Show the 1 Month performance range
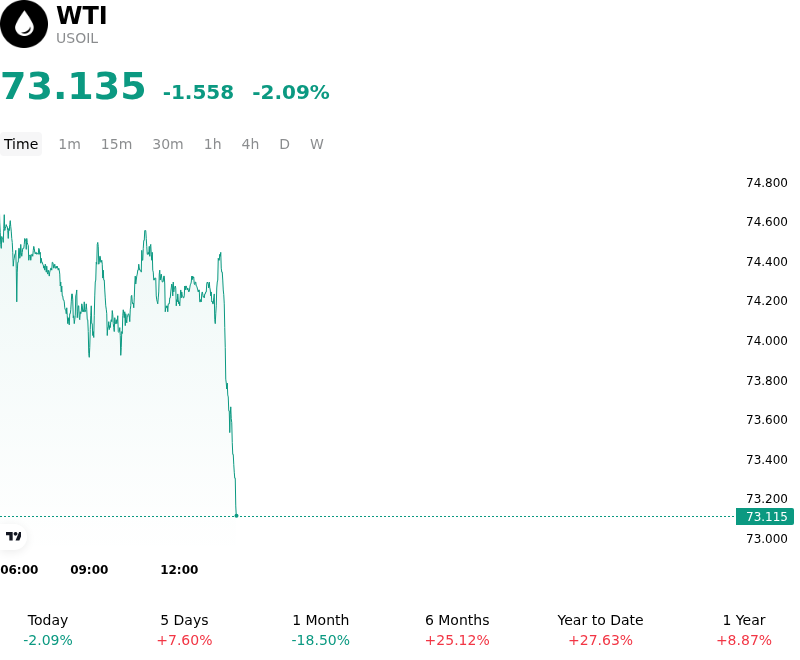Screen dimensions: 800x660 [x=320, y=630]
